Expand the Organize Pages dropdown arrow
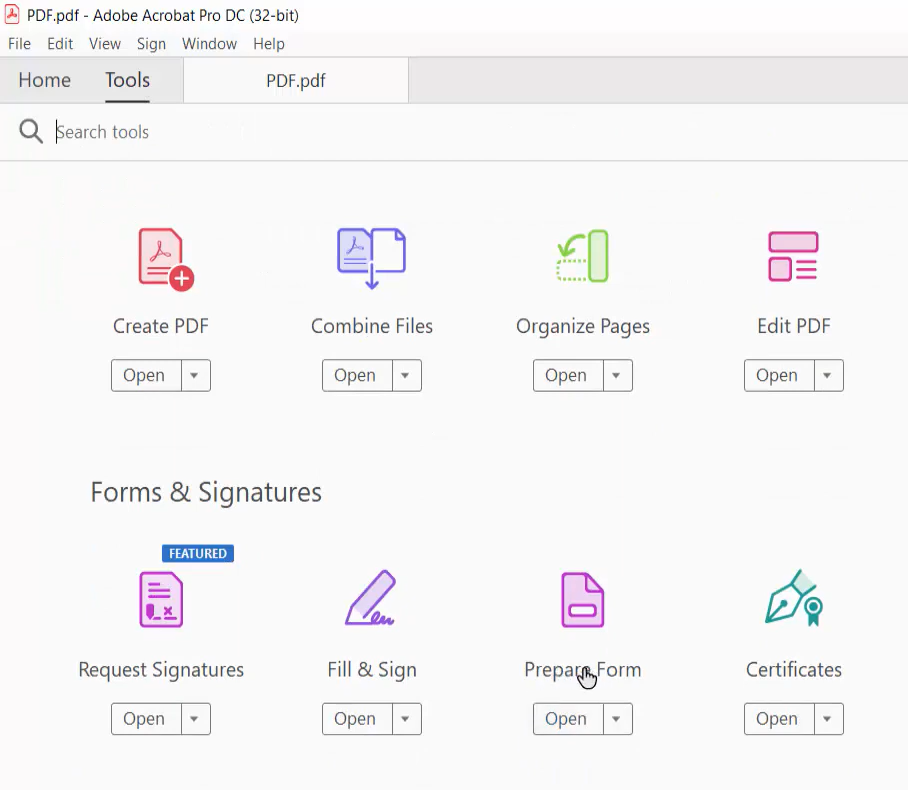Screen dimensions: 908x790 click(x=617, y=375)
